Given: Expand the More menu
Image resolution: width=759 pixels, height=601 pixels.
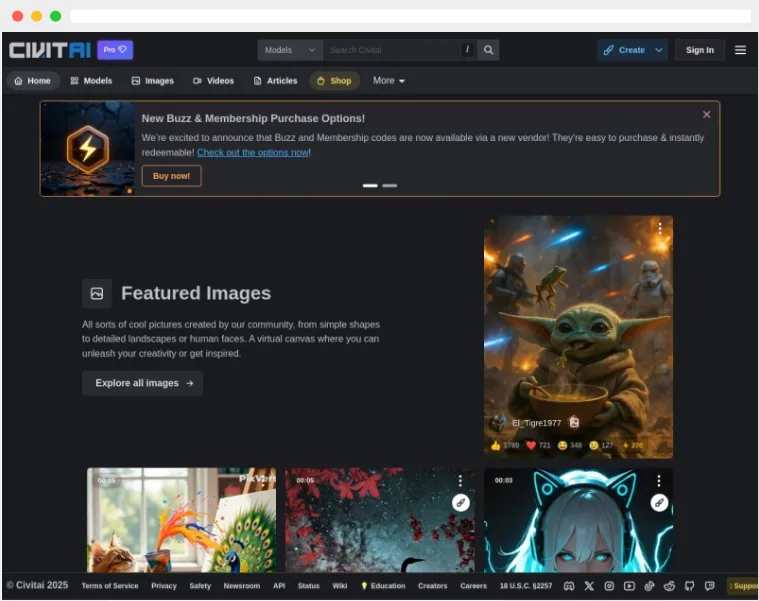Looking at the screenshot, I should pyautogui.click(x=389, y=81).
